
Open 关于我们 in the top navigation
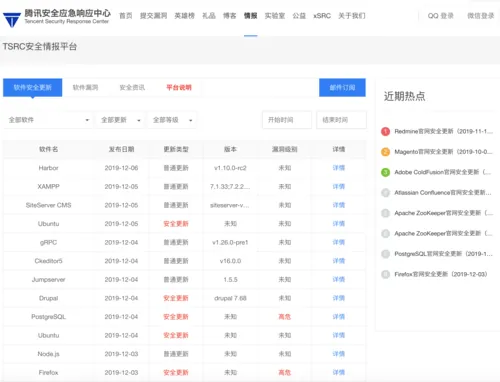click(352, 16)
